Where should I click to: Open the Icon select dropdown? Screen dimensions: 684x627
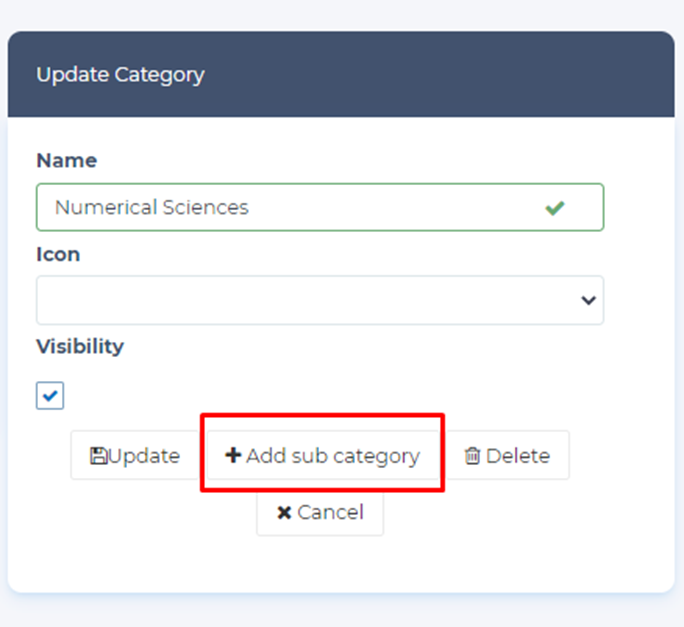320,300
